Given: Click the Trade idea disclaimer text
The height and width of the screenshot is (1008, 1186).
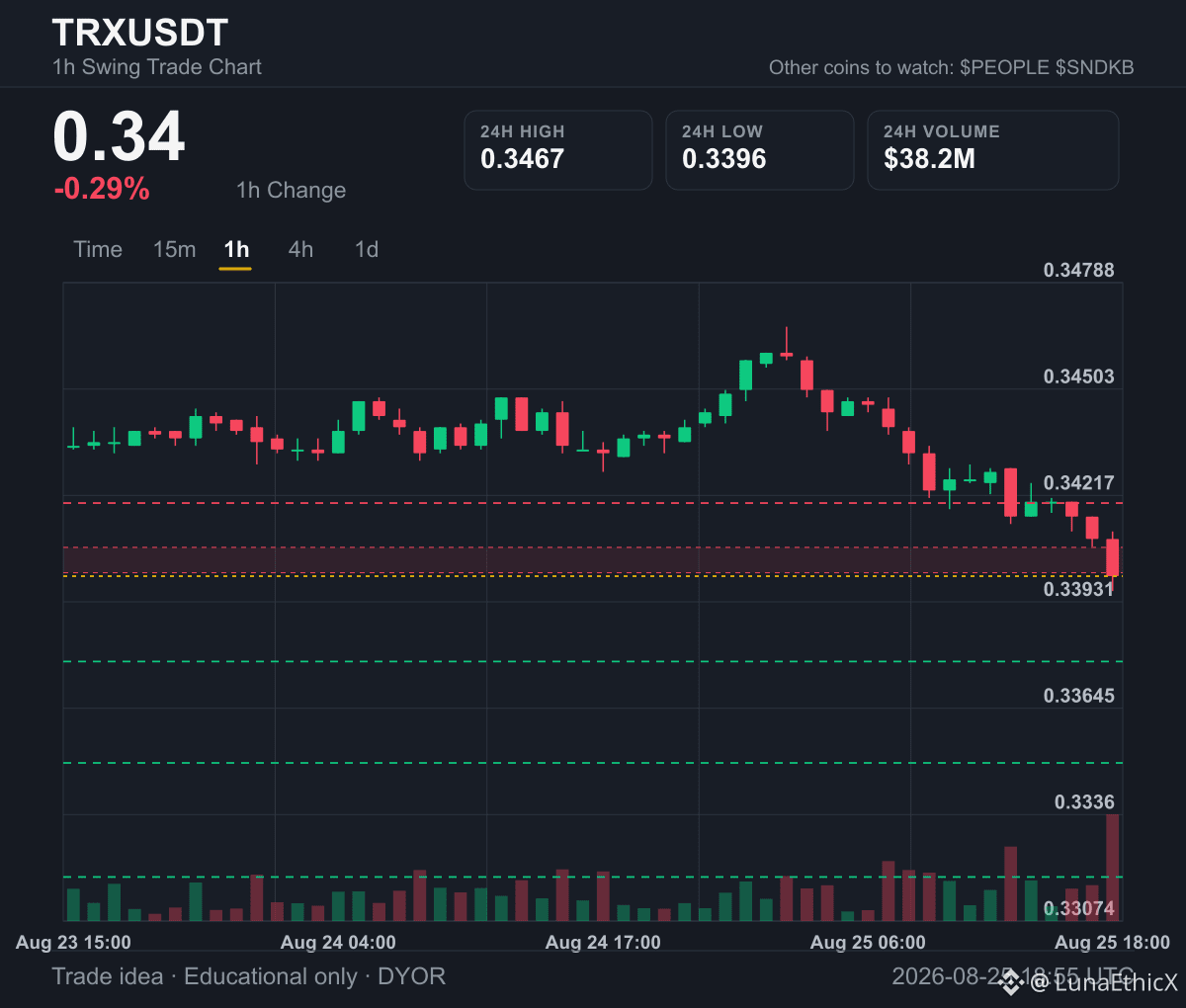Looking at the screenshot, I should 249,976.
